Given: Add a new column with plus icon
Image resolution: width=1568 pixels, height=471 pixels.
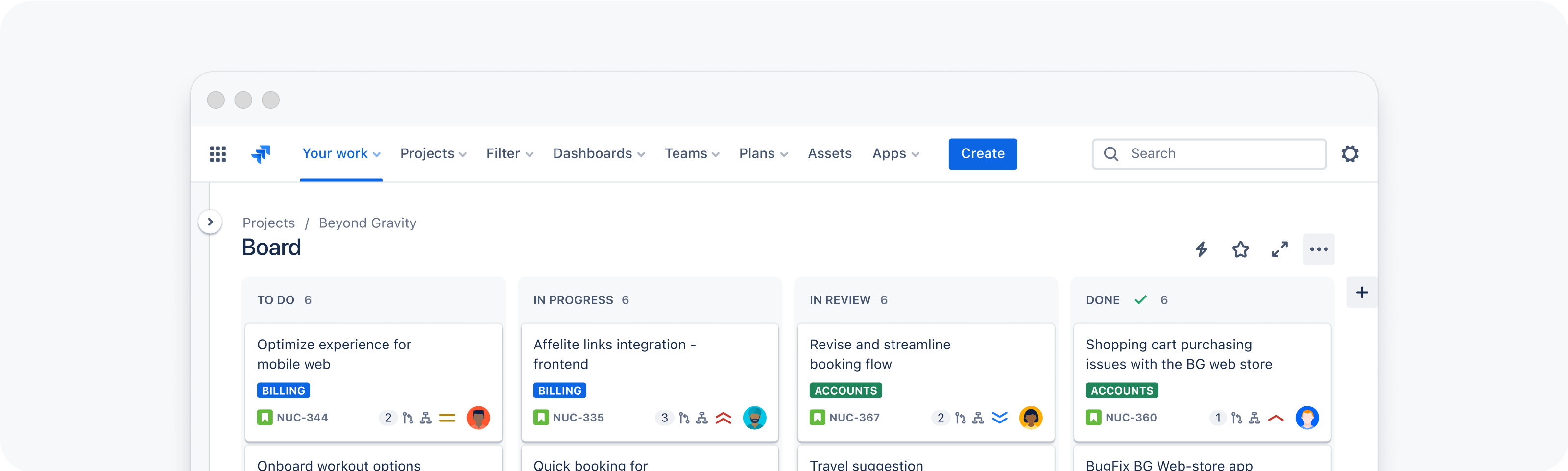Looking at the screenshot, I should 1362,293.
